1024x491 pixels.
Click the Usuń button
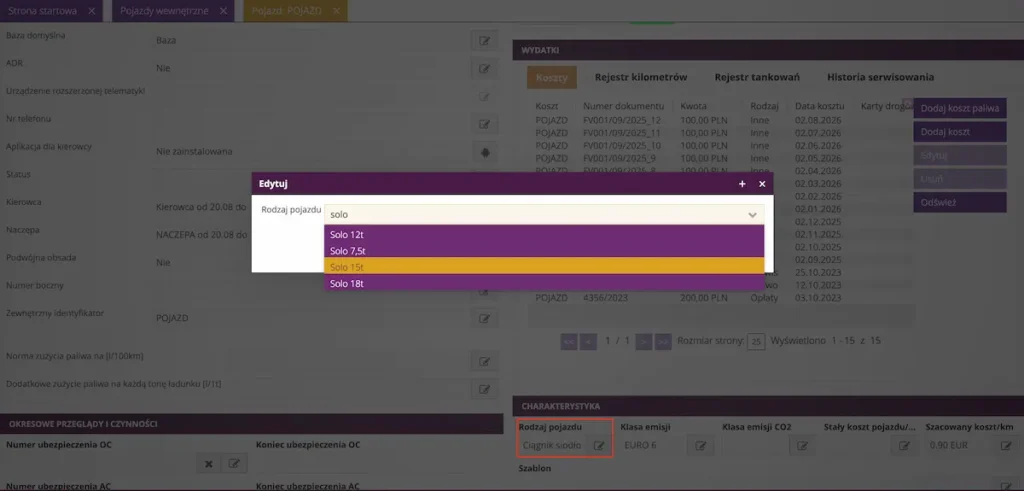coord(960,179)
